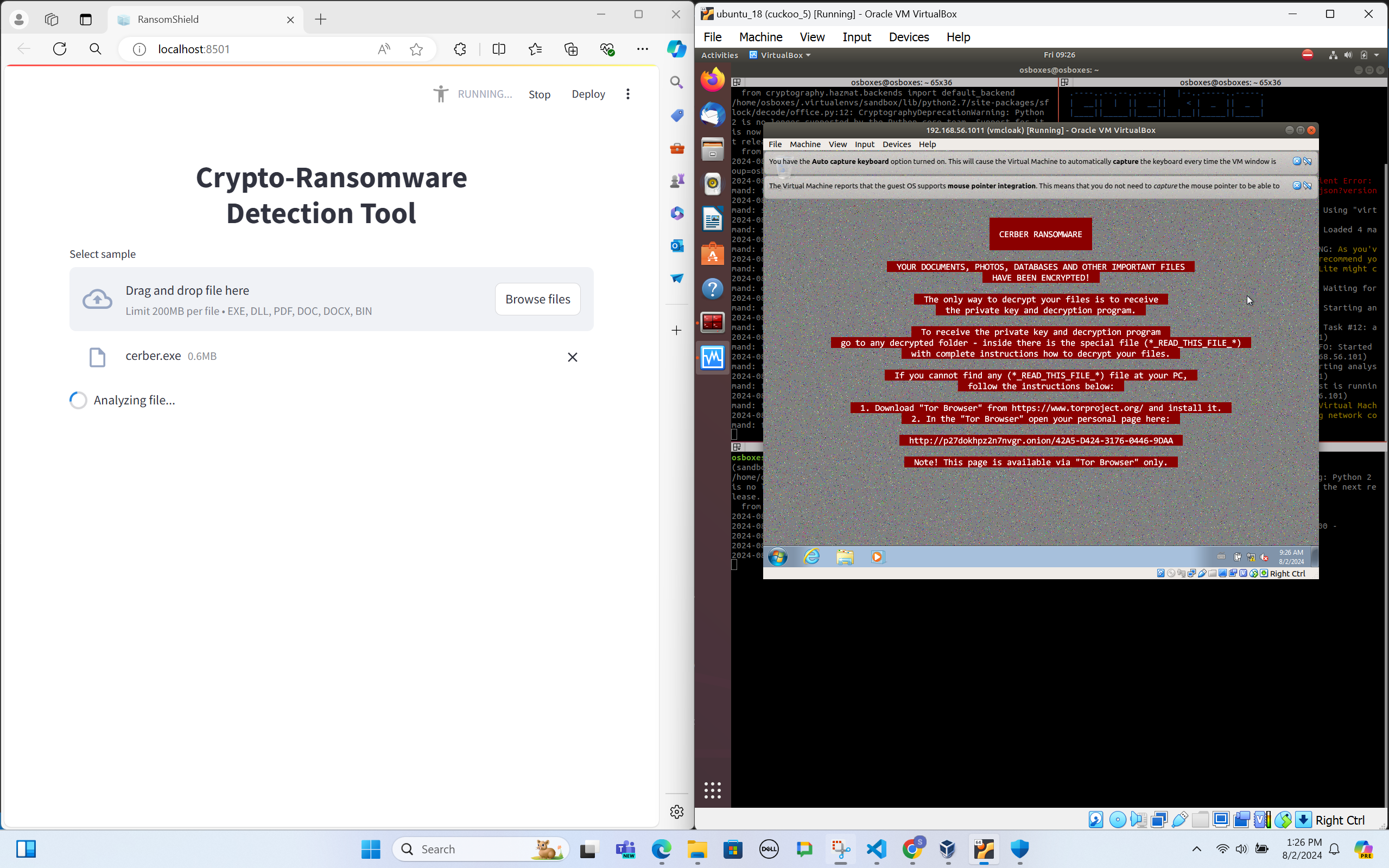Open the browser Extensions puzzle icon

coord(460,49)
